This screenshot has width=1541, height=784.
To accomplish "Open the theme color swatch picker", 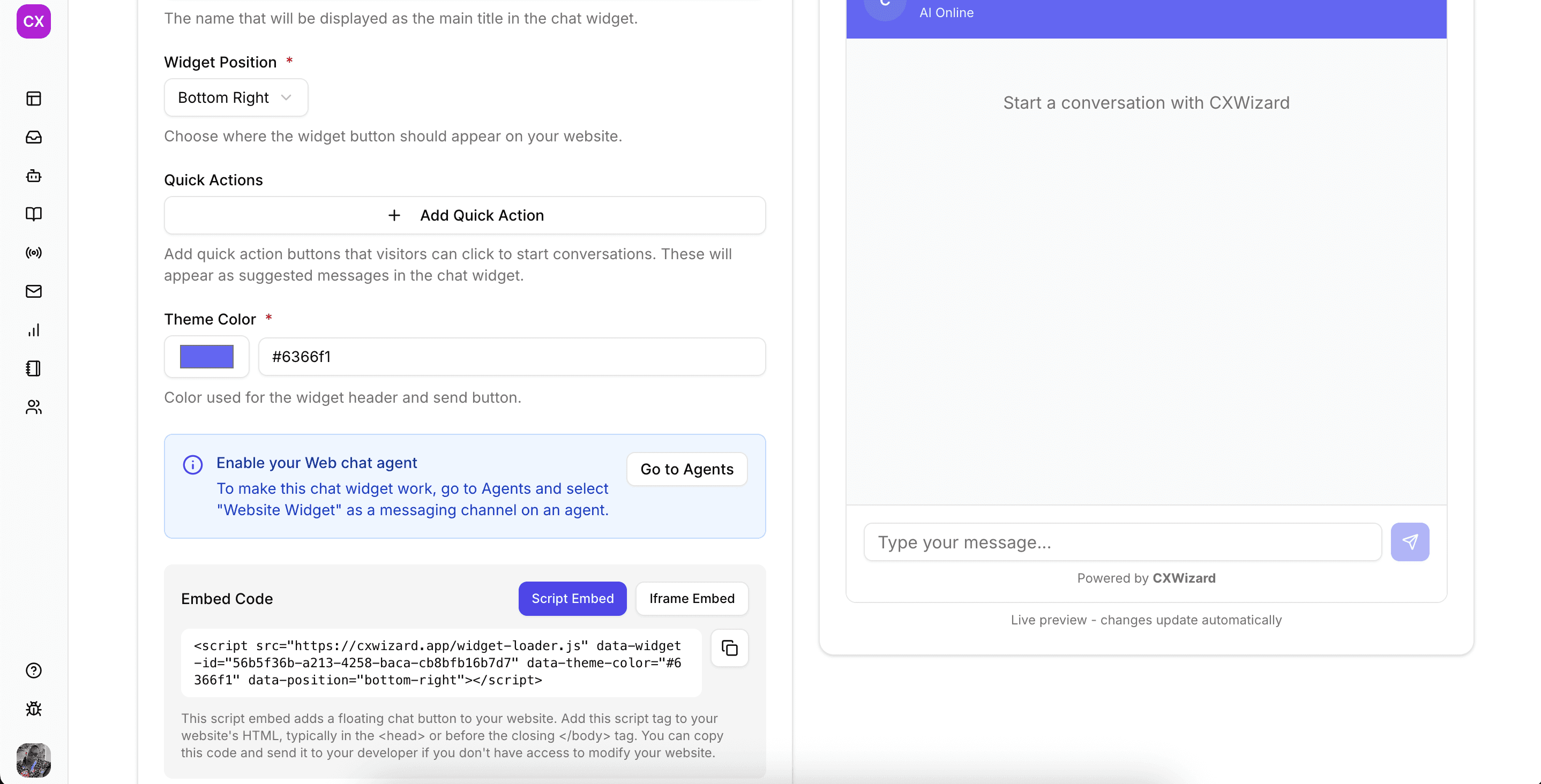I will point(206,357).
